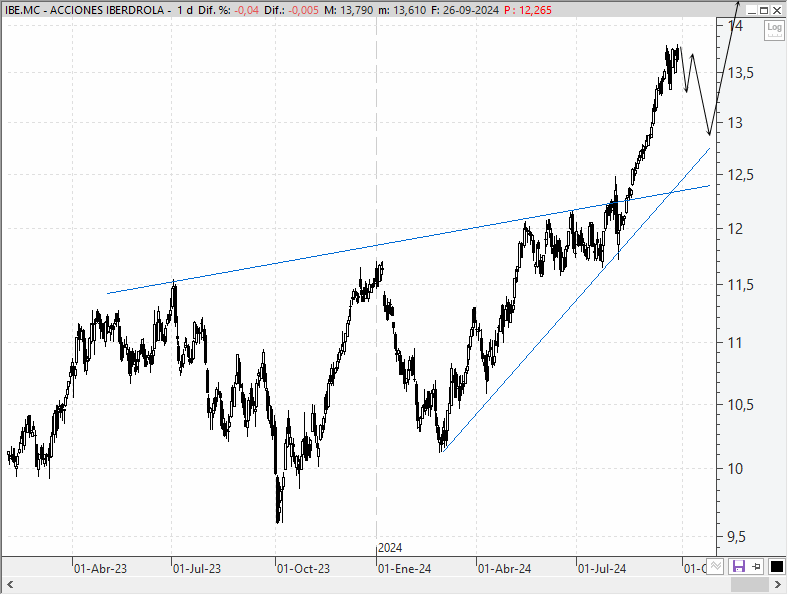This screenshot has height=595, width=788.
Task: Click the 'Dif. %: -0,04' value
Action: click(x=229, y=10)
